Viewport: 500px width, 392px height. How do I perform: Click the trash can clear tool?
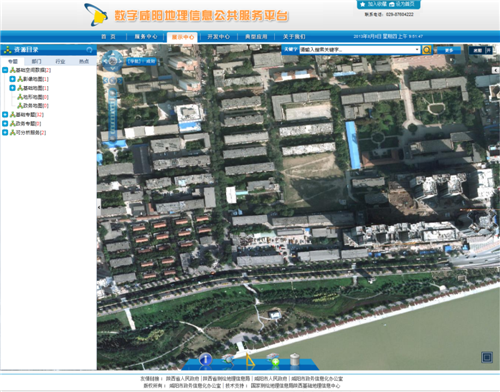click(295, 360)
